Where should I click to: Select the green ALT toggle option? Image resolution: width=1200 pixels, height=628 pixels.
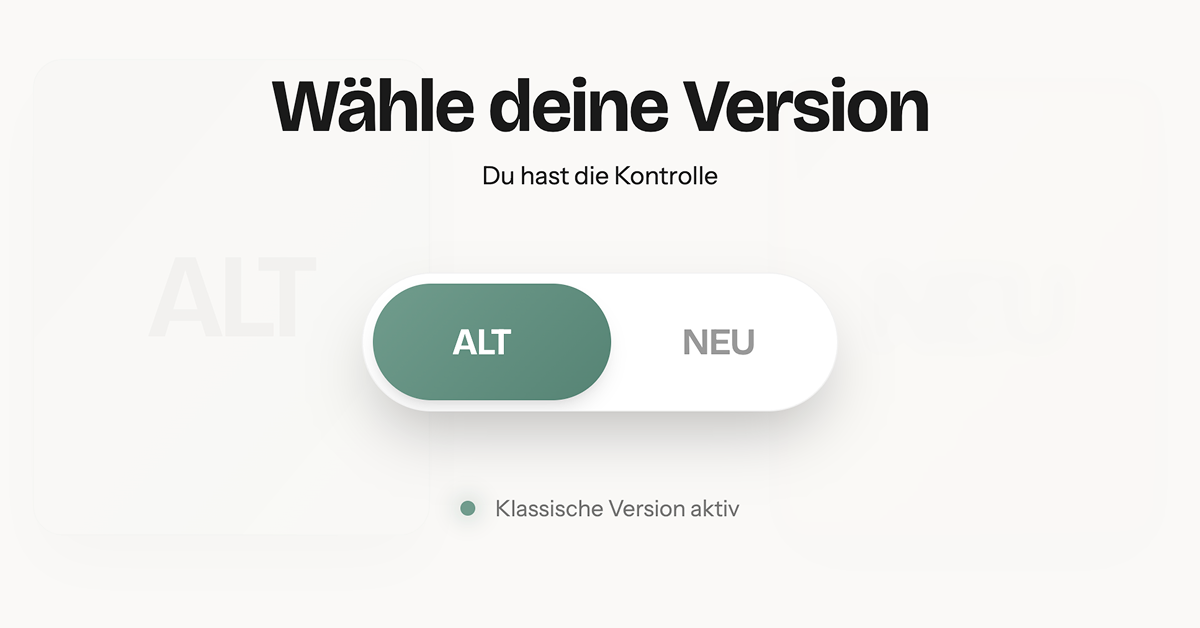pyautogui.click(x=492, y=342)
